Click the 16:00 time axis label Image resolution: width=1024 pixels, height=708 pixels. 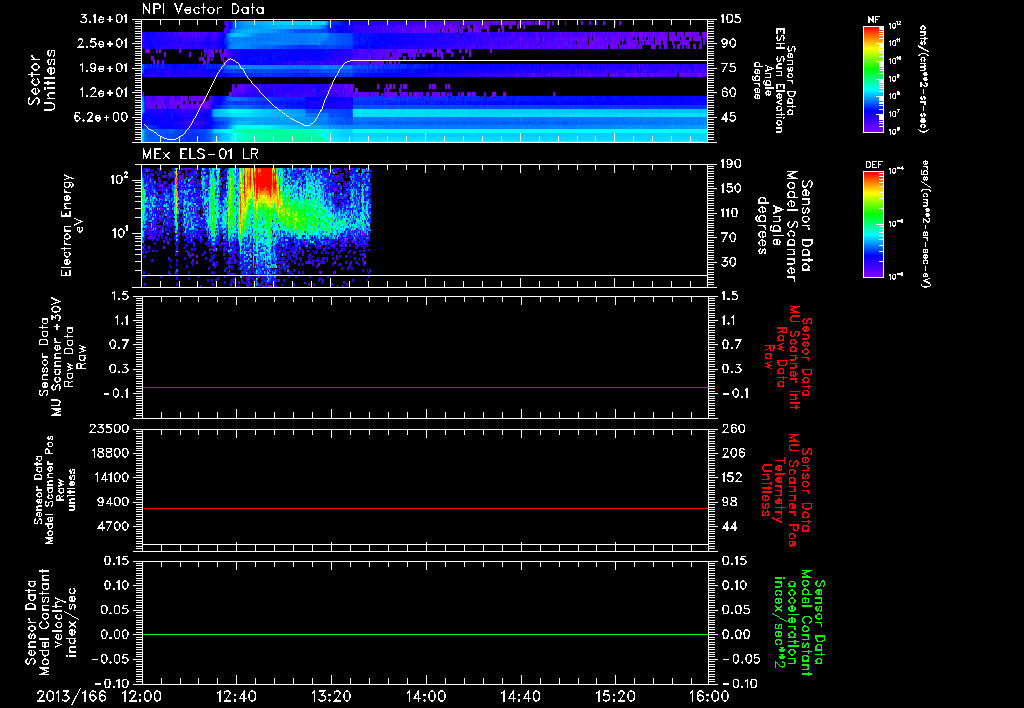click(709, 696)
